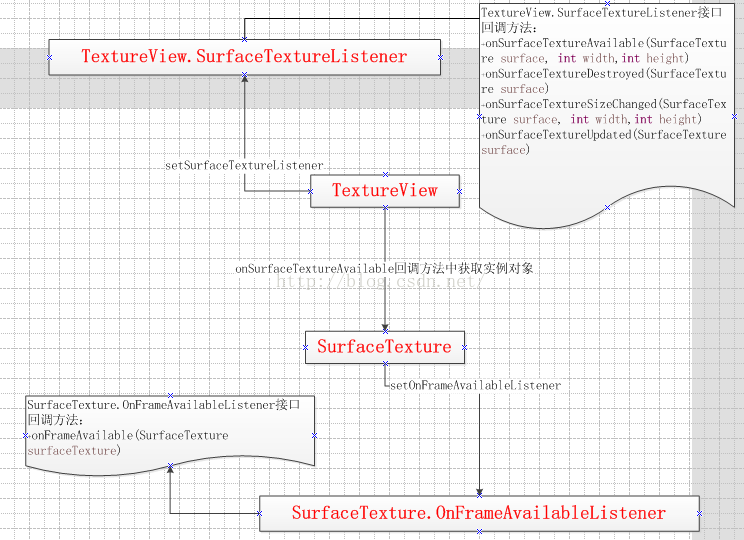744x540 pixels.
Task: Click the onSurfaceTextureUpdated method text
Action: pos(604,142)
